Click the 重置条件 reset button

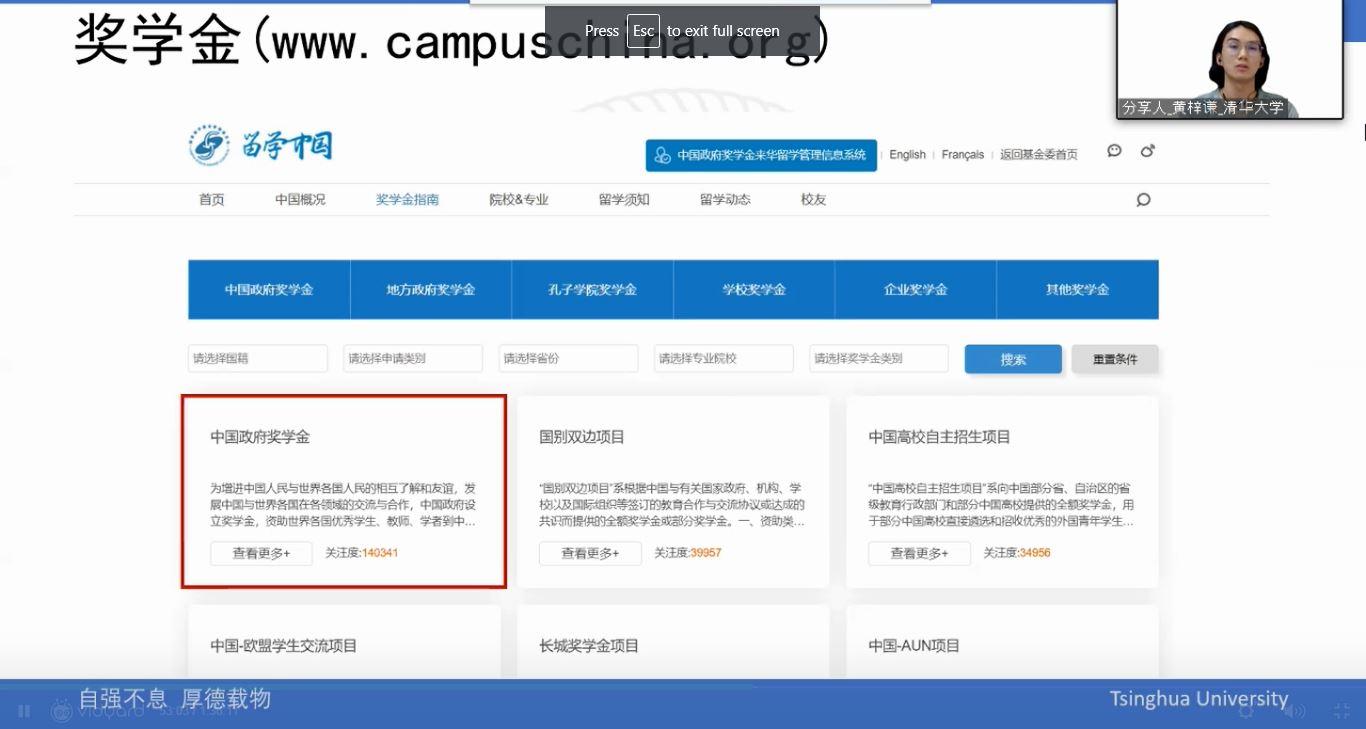1115,359
